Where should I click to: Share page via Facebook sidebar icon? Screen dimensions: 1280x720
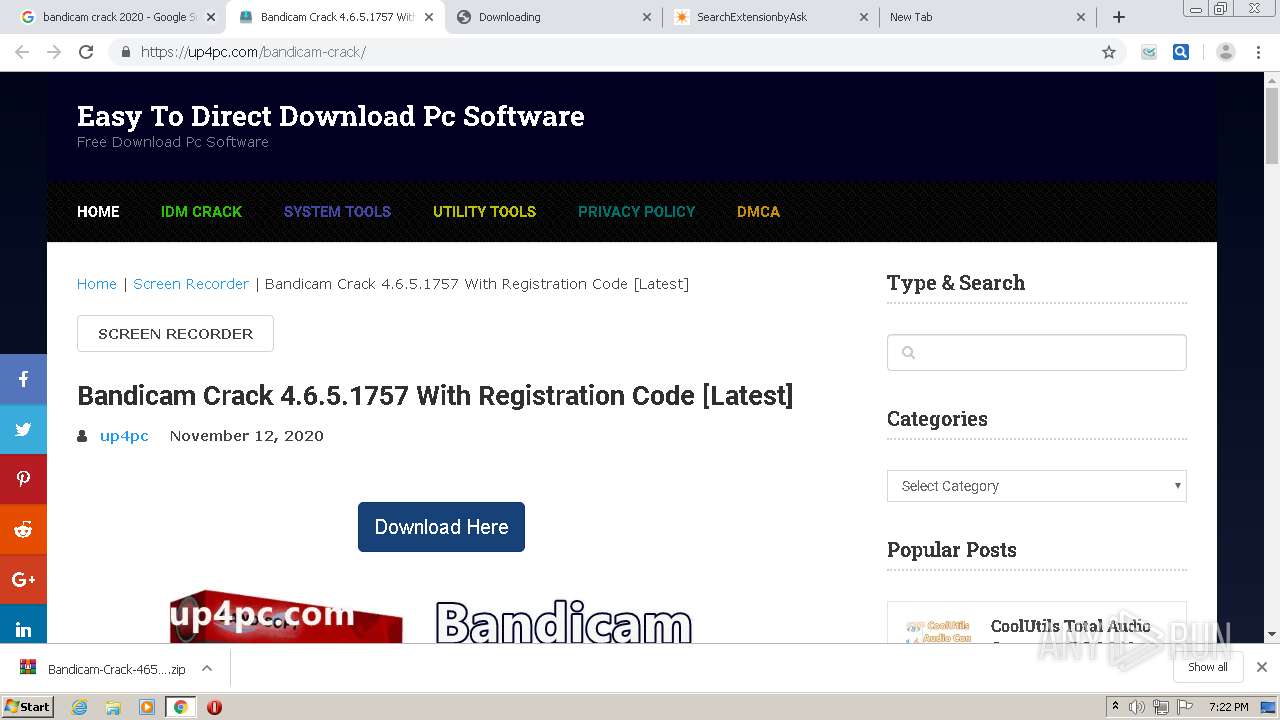point(23,379)
